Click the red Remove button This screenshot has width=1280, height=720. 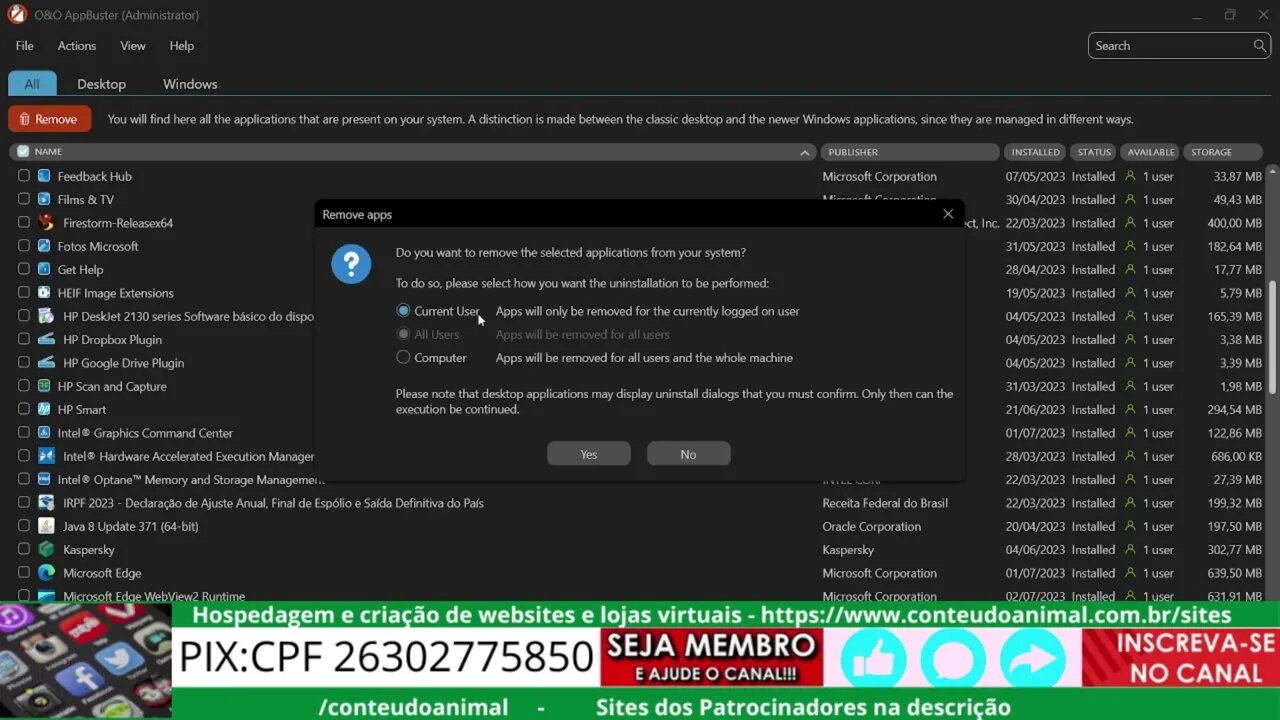click(x=49, y=119)
